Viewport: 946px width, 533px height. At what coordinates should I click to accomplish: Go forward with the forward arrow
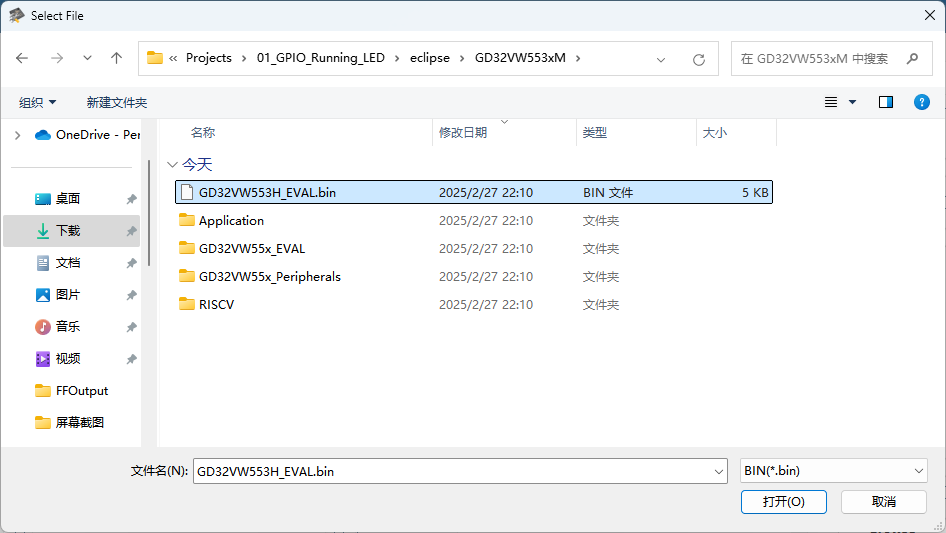(x=57, y=58)
